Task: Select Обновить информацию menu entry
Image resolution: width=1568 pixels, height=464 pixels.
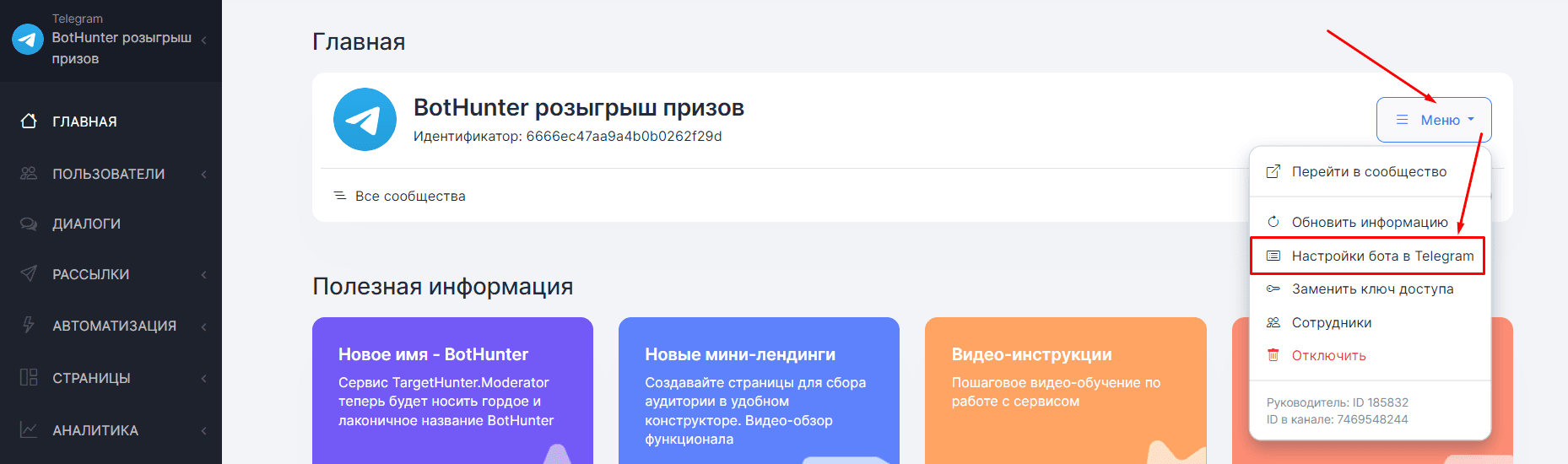Action: [1370, 222]
